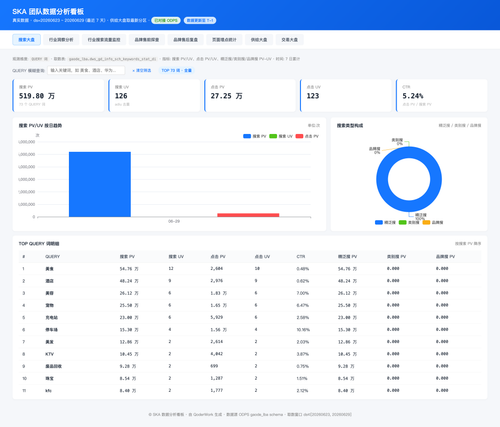Click the SKA dashboard title in the header
Image resolution: width=500 pixels, height=427 pixels.
pyautogui.click(x=48, y=12)
